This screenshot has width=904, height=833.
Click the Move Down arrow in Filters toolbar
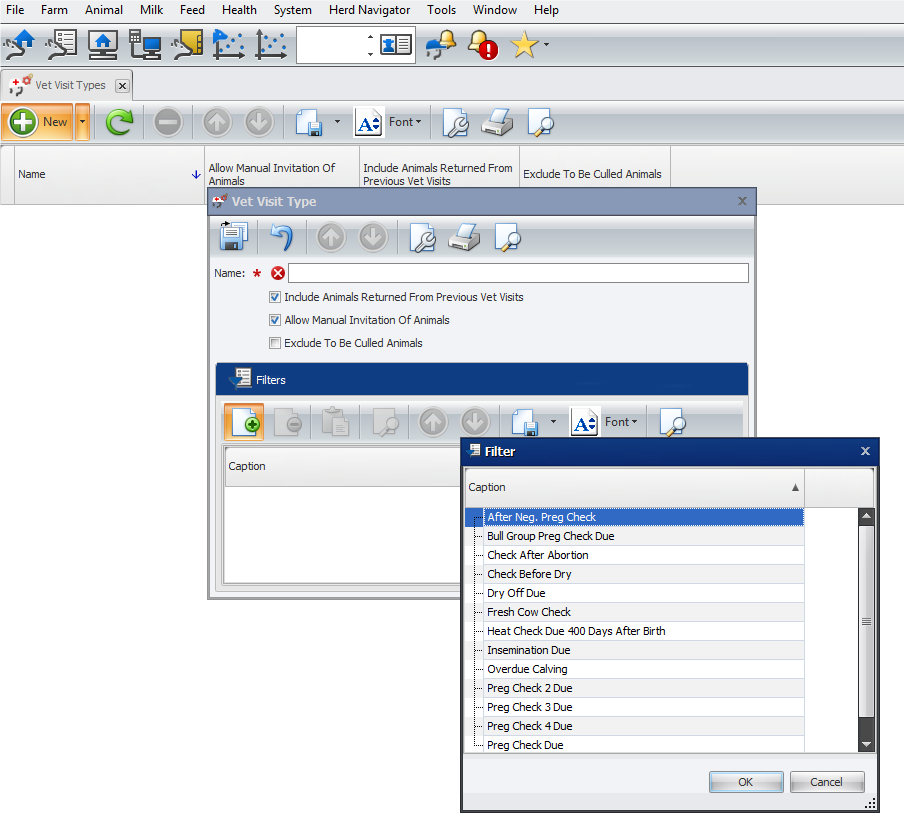coord(475,422)
